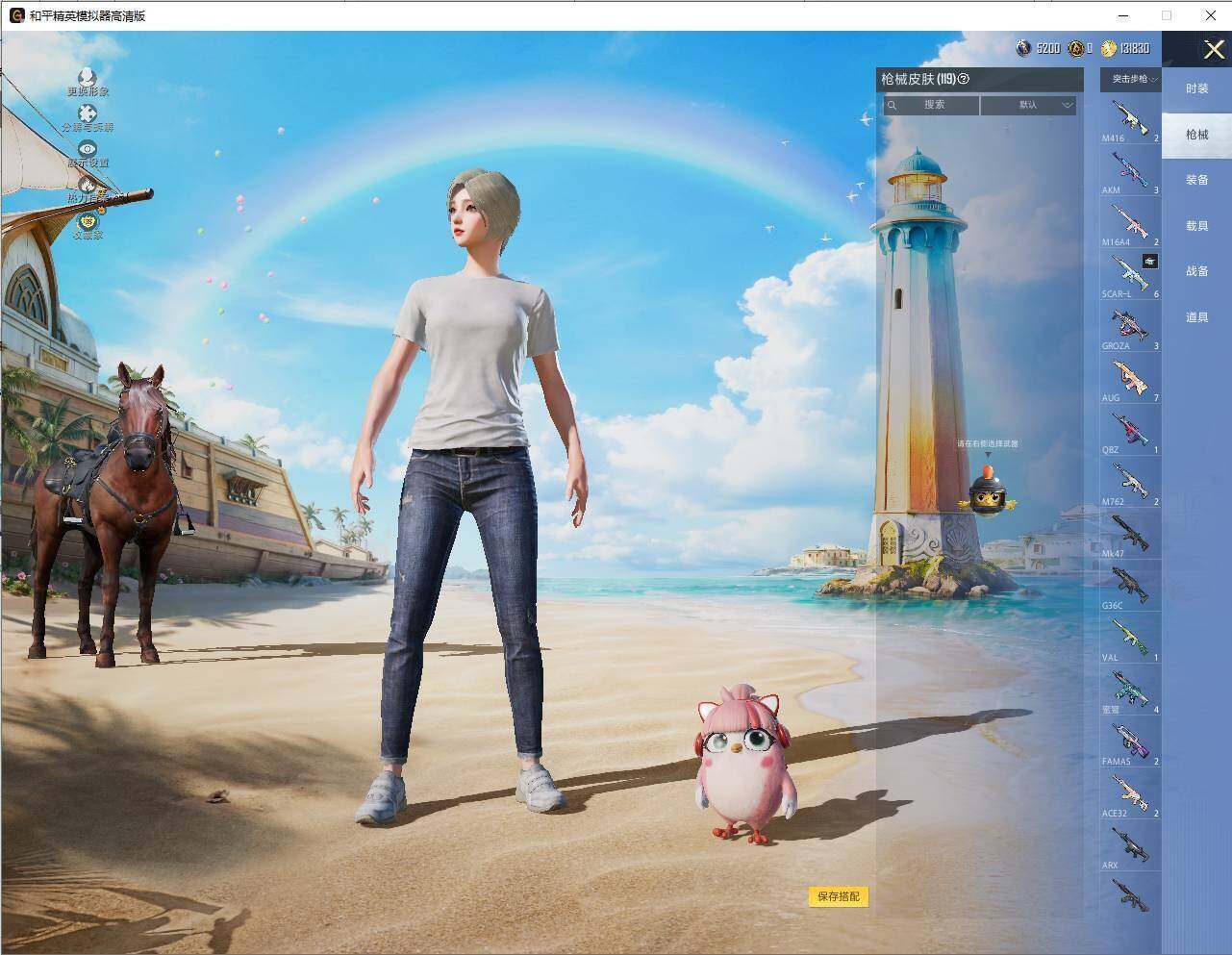Viewport: 1232px width, 955px height.
Task: Select the VAL weapon skin entry
Action: coord(1131,639)
